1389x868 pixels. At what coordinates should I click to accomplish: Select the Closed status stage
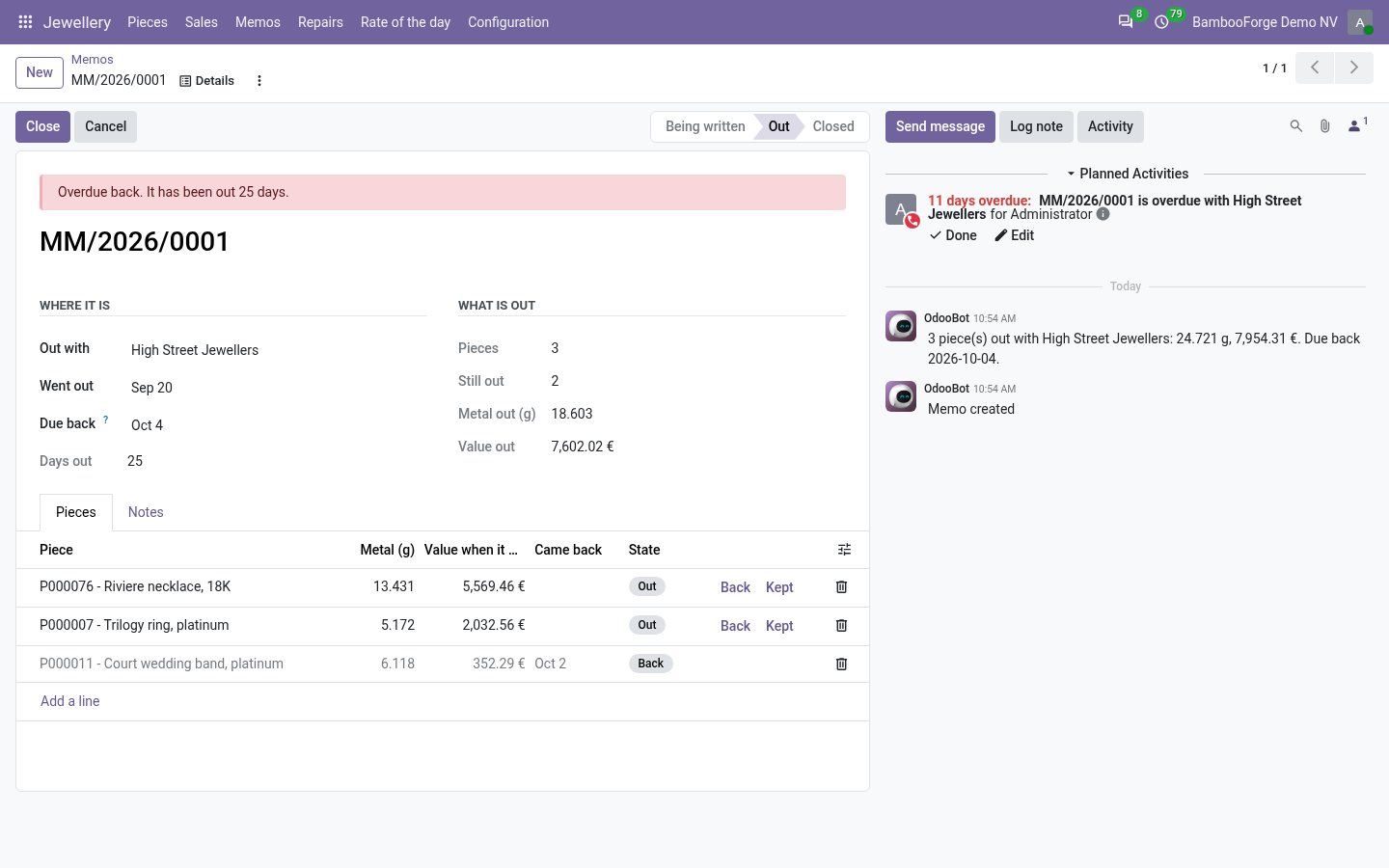click(833, 126)
